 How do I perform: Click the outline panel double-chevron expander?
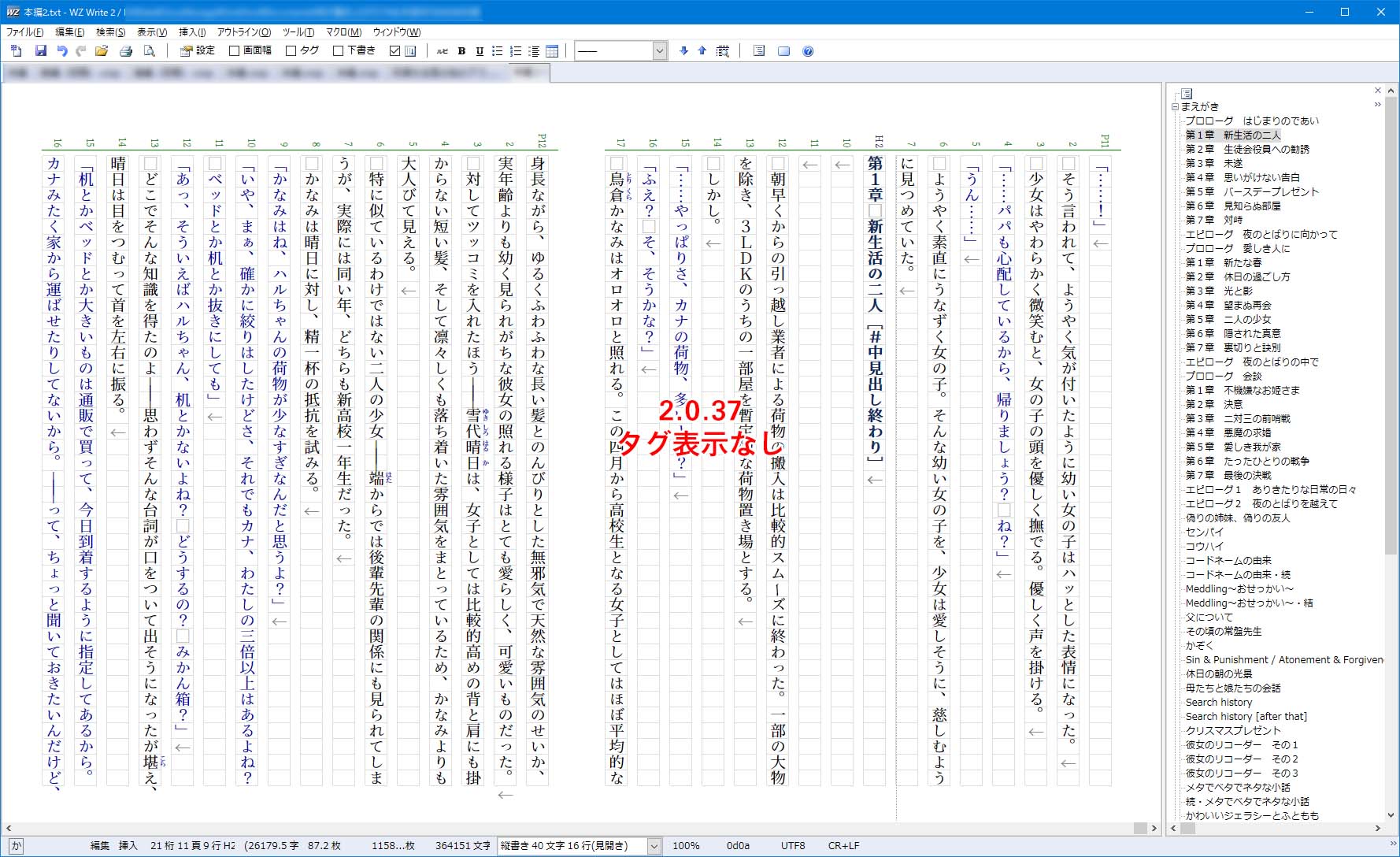(x=1378, y=105)
